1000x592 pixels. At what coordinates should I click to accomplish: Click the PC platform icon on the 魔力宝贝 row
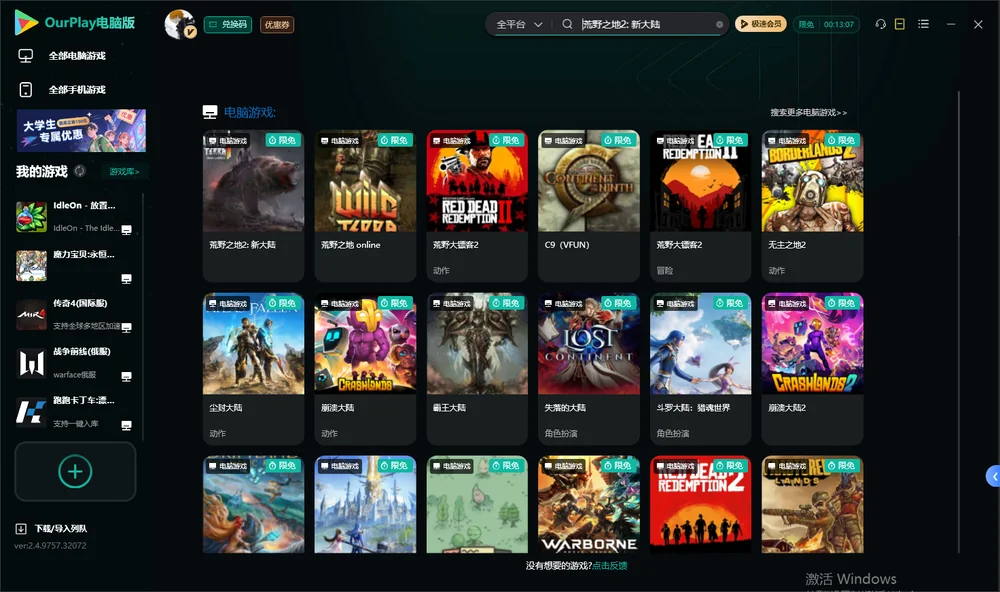point(126,279)
